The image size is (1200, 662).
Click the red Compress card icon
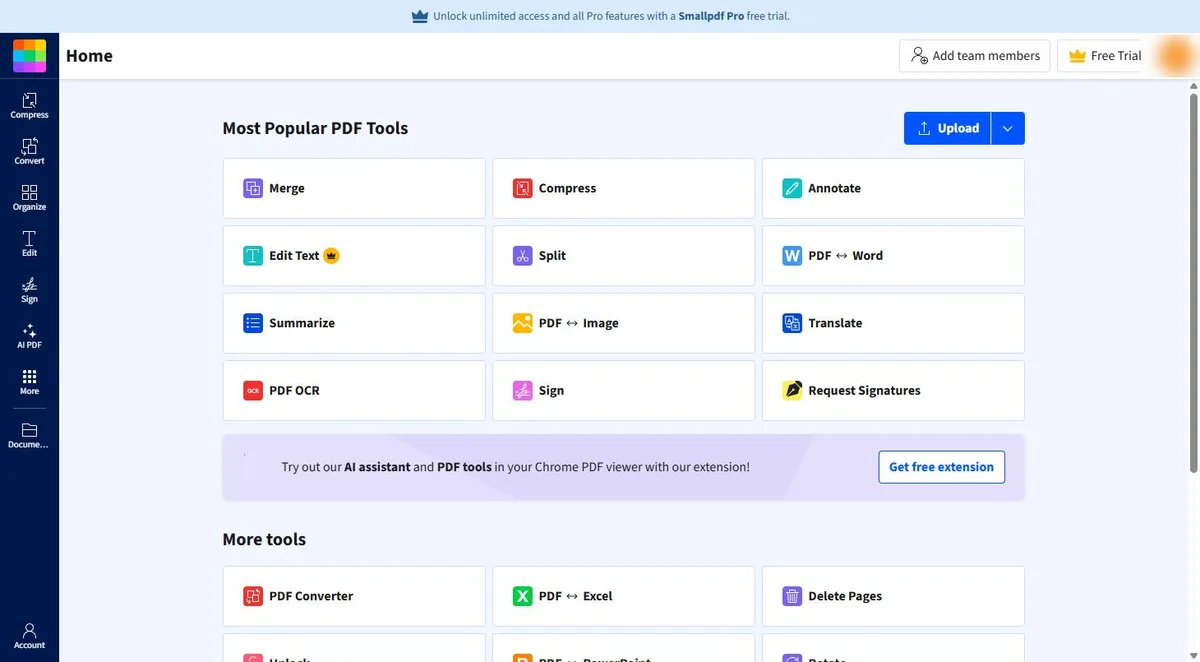522,188
